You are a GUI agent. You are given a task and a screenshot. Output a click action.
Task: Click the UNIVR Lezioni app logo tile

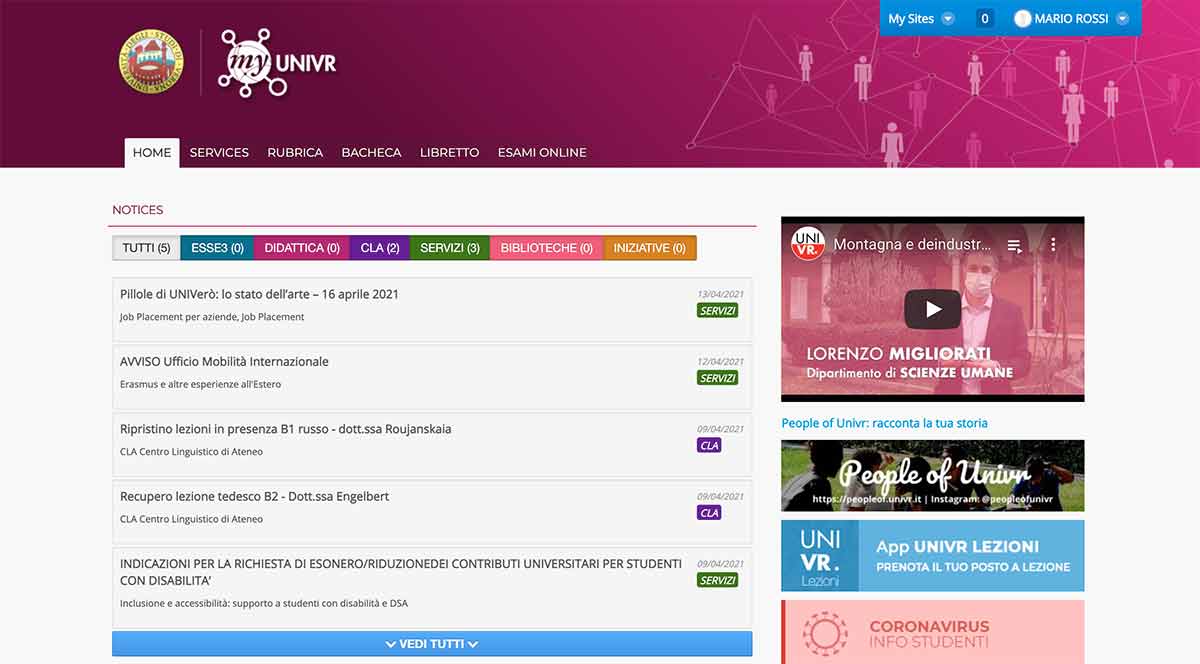click(x=820, y=556)
